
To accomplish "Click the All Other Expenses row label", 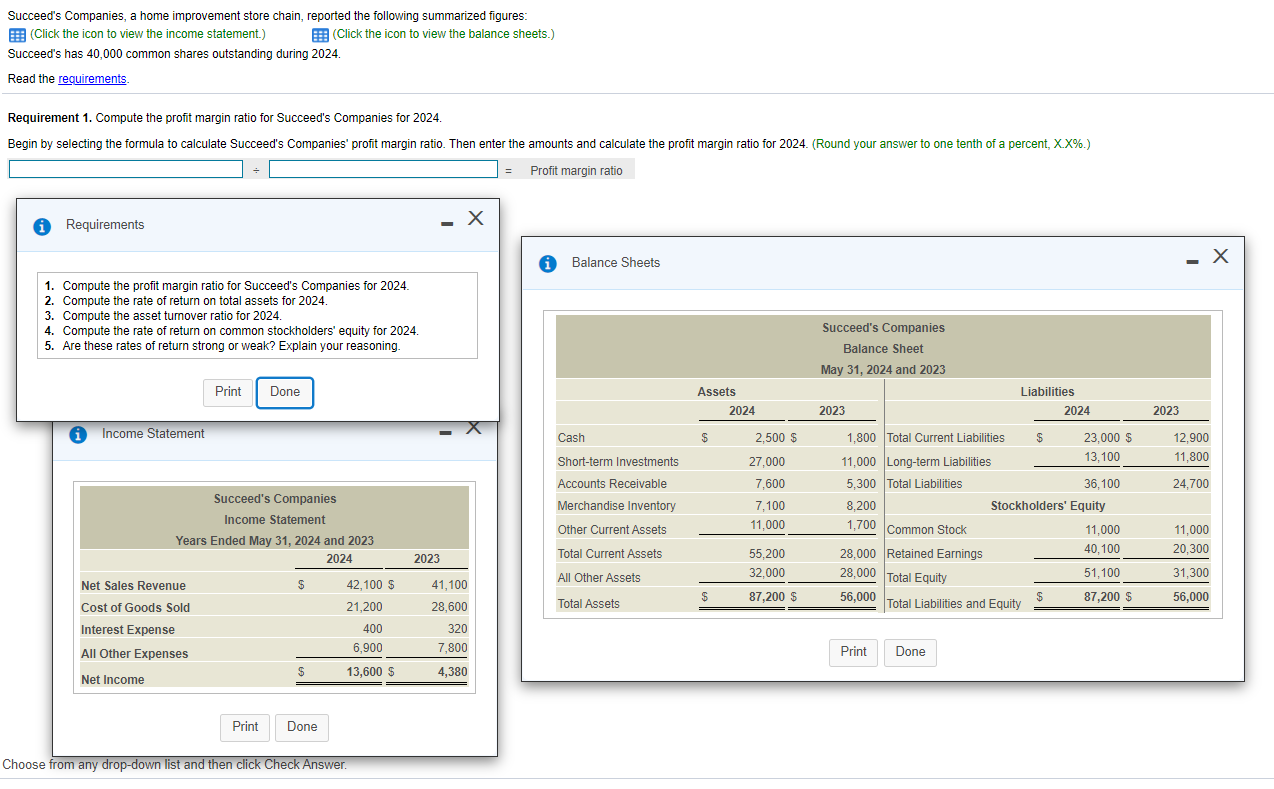I will (x=134, y=654).
